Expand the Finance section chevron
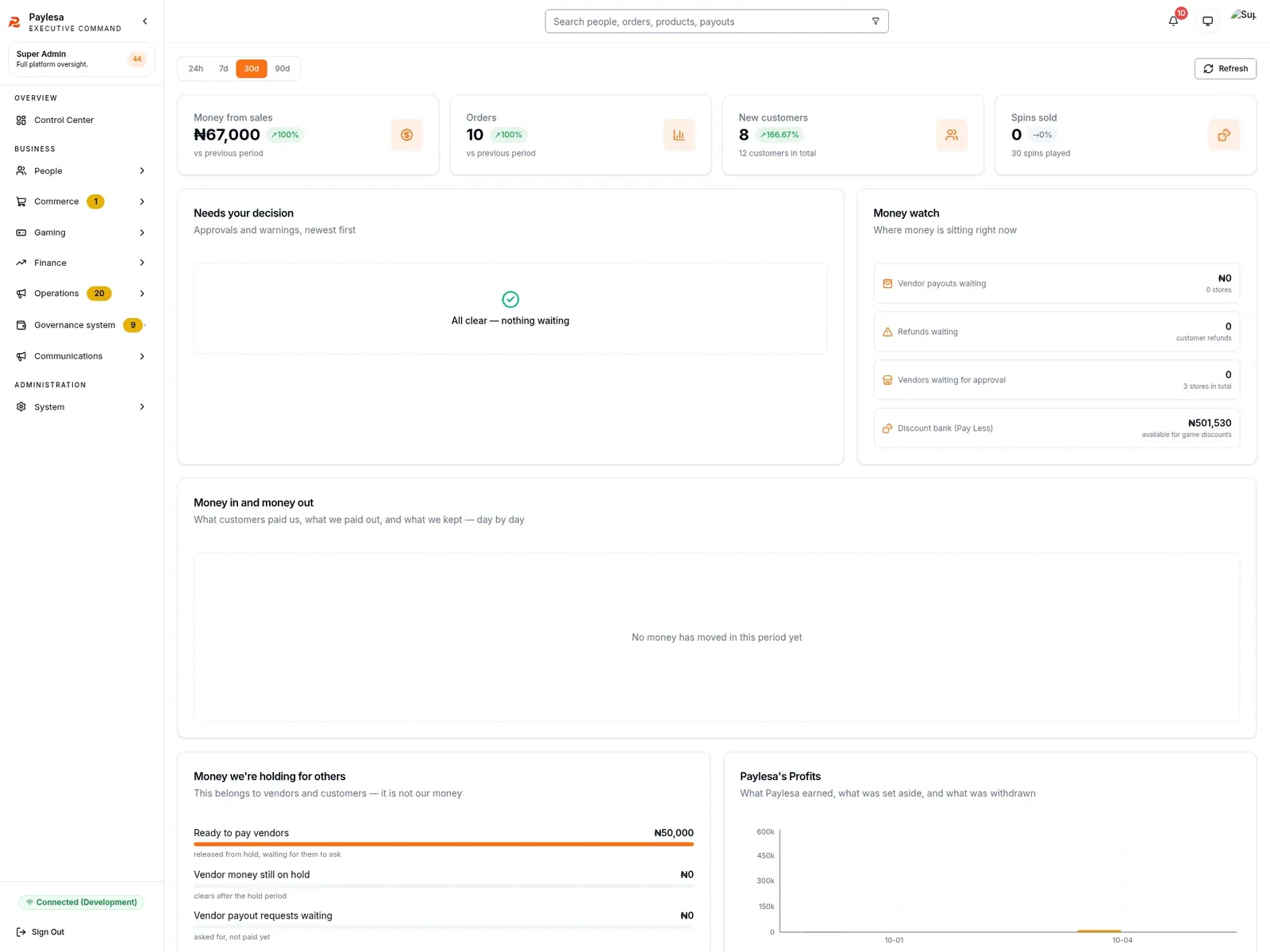The width and height of the screenshot is (1270, 952). [x=142, y=263]
